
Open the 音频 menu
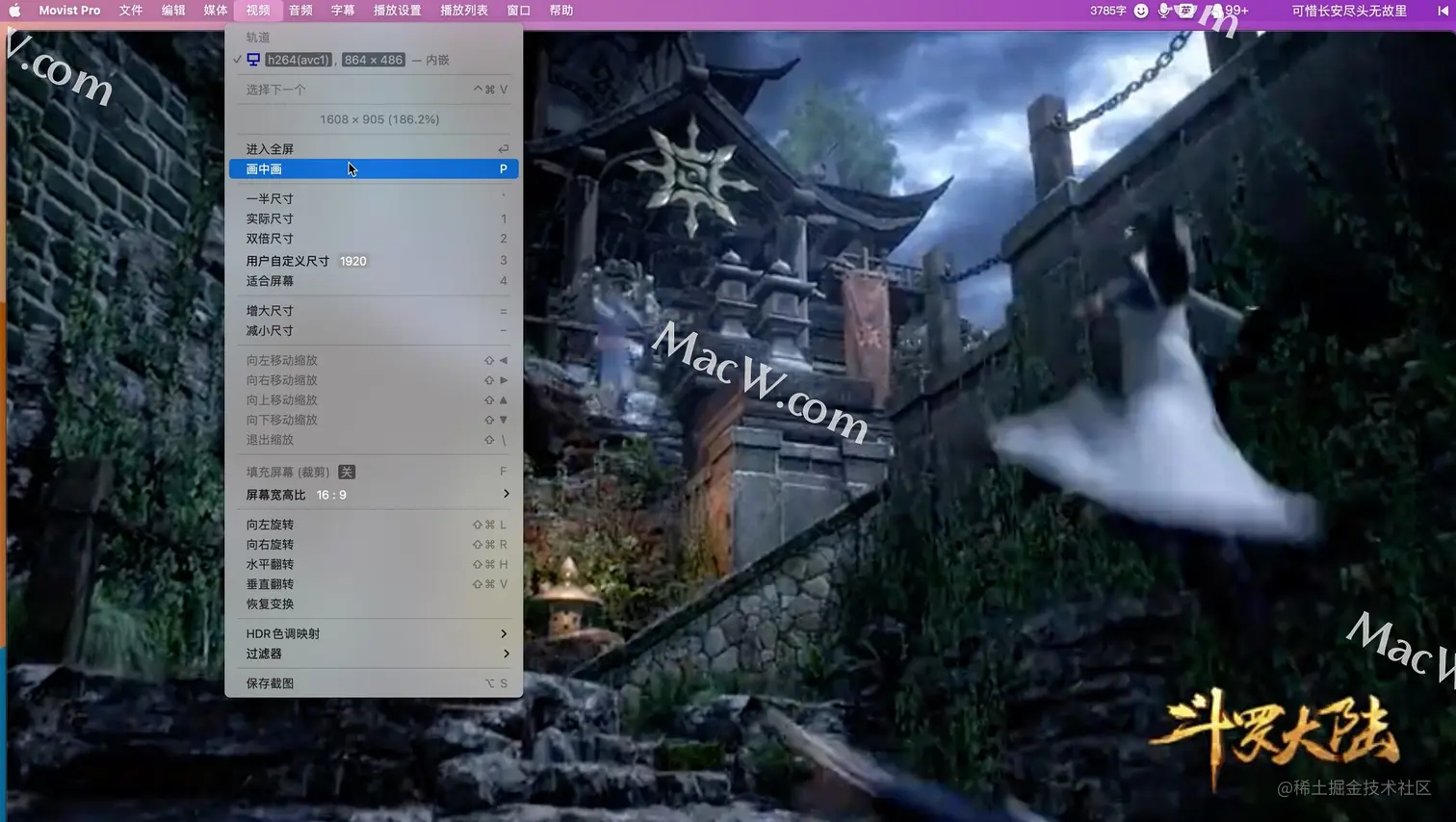(x=300, y=11)
